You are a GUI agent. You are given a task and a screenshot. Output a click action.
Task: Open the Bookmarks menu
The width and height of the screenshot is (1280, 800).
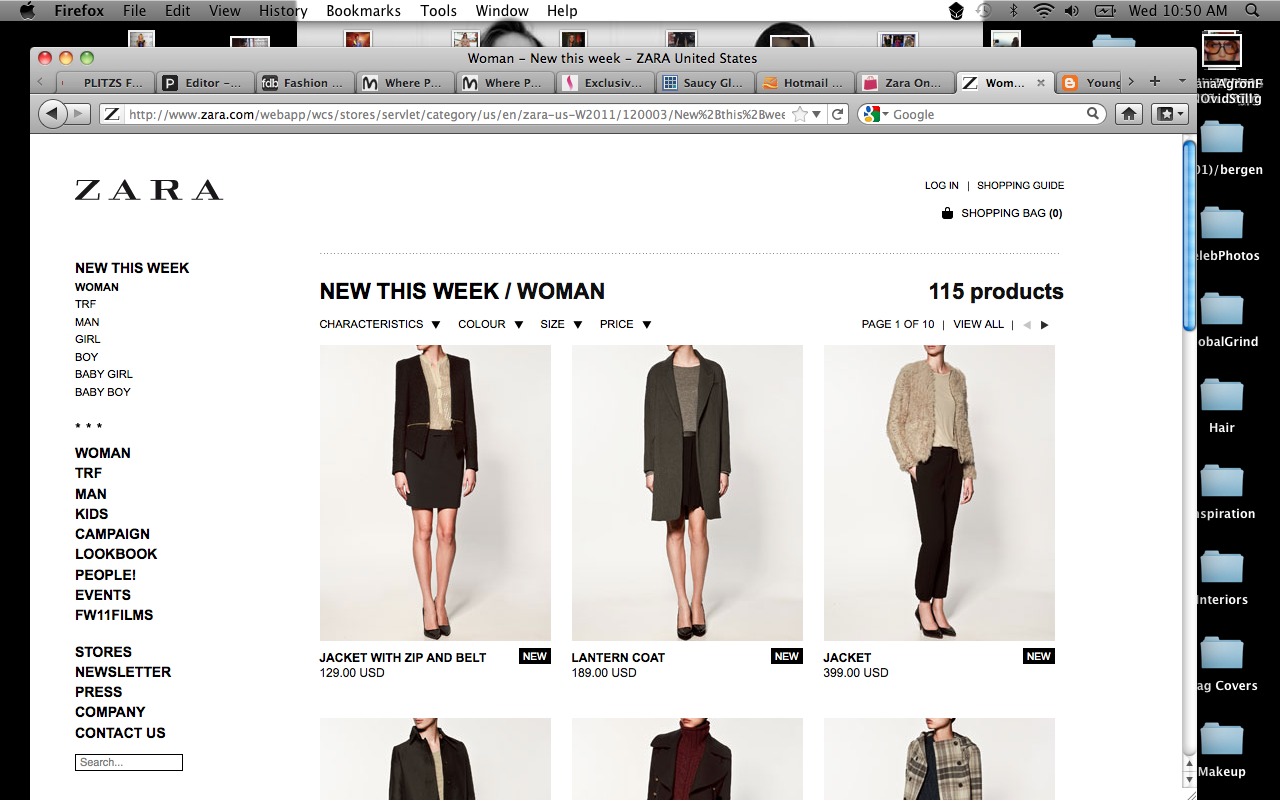click(362, 11)
